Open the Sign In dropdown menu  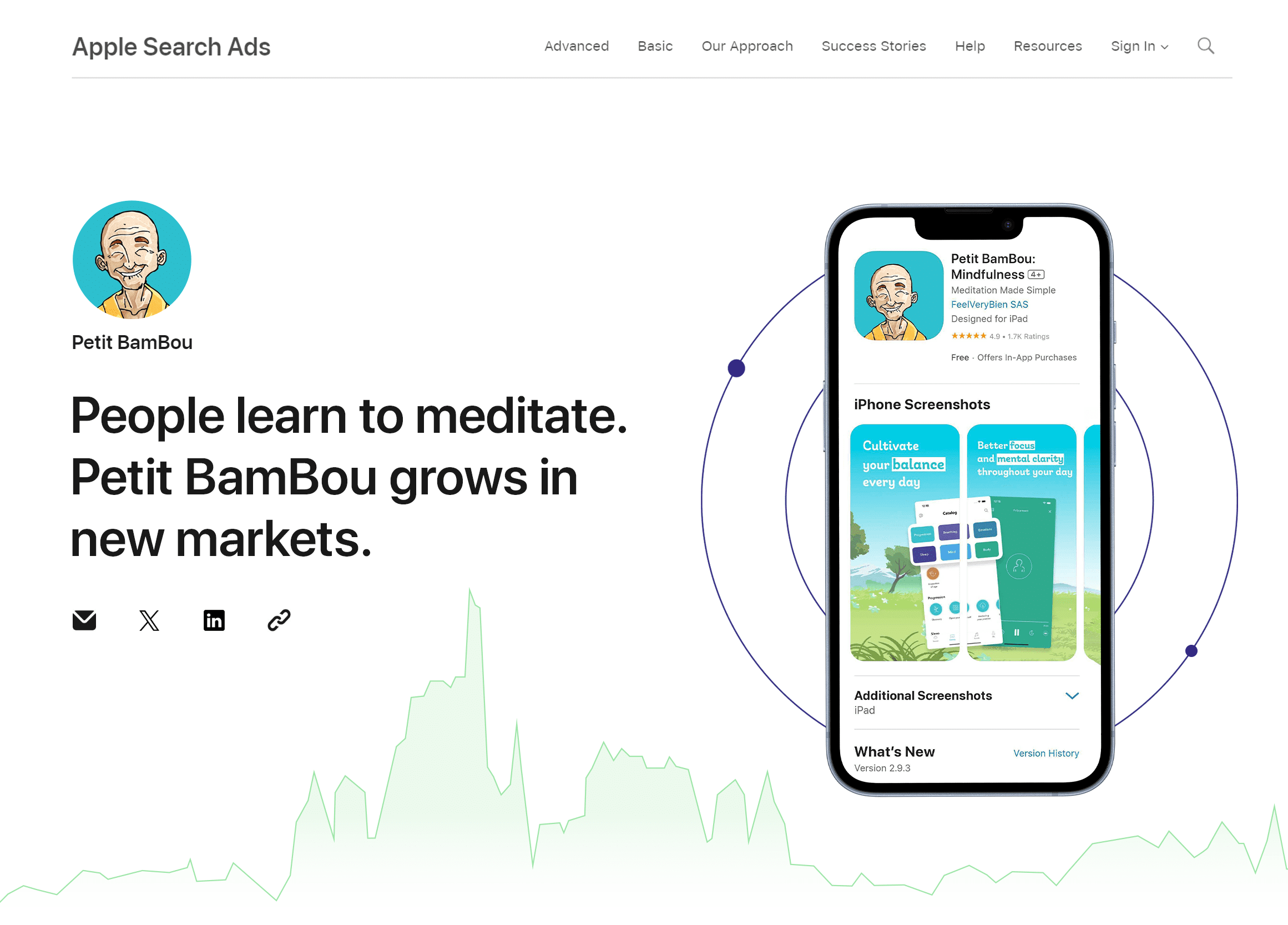tap(1139, 46)
